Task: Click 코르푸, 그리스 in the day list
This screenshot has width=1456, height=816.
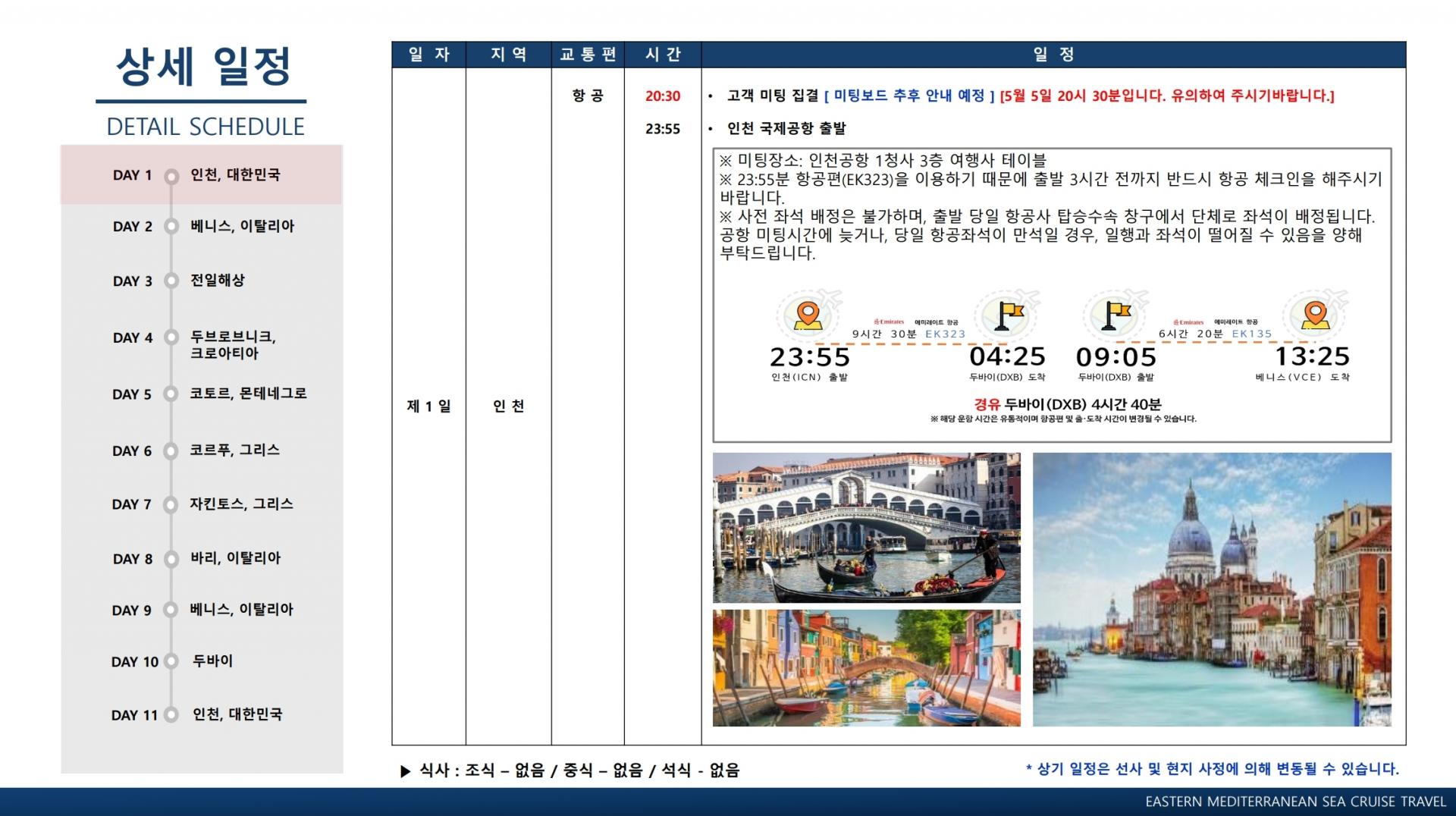Action: pos(234,450)
